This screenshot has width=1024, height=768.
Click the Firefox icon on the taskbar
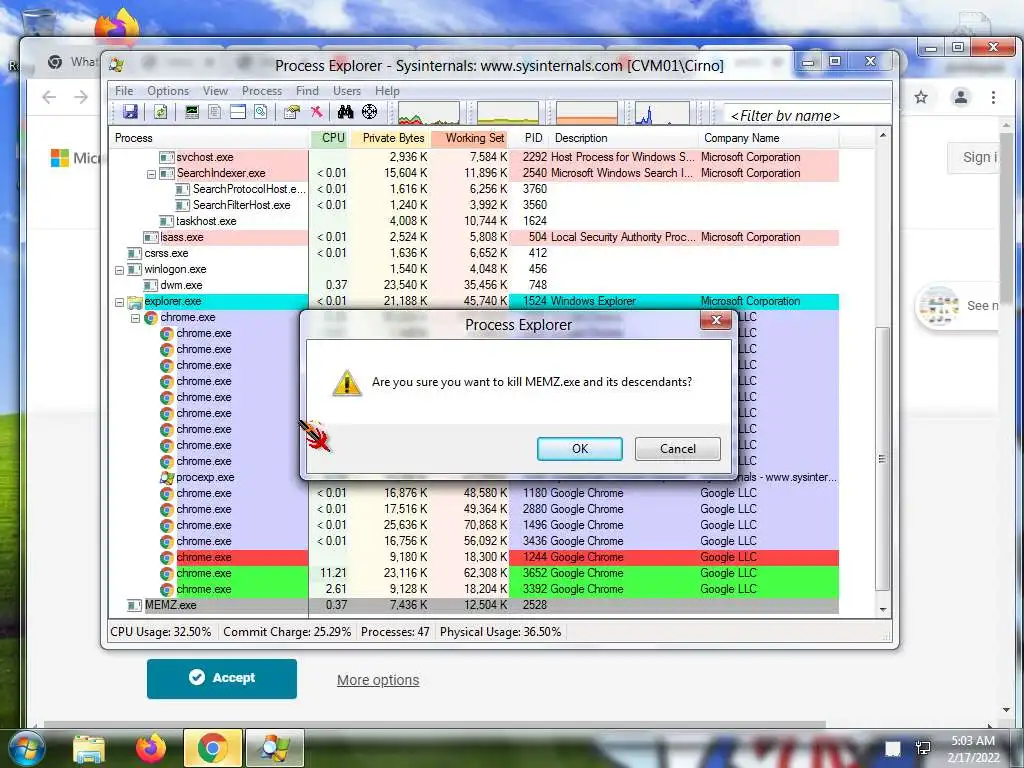(151, 748)
